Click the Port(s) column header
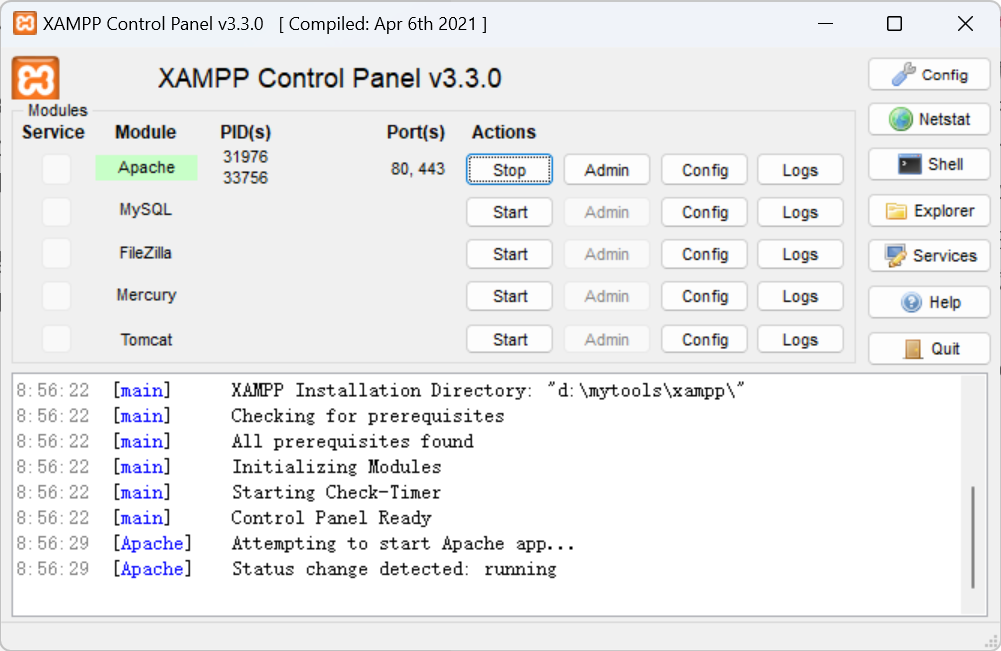1001x651 pixels. tap(416, 132)
